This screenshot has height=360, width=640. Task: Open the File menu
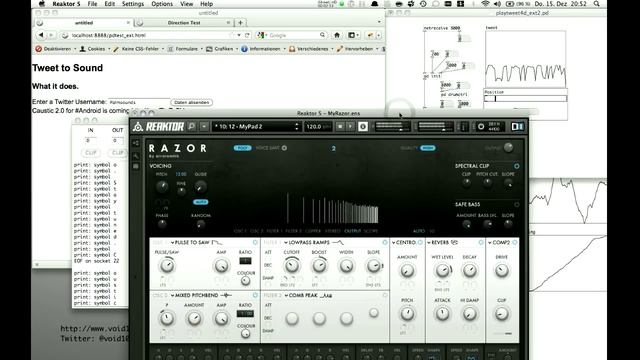[92, 4]
